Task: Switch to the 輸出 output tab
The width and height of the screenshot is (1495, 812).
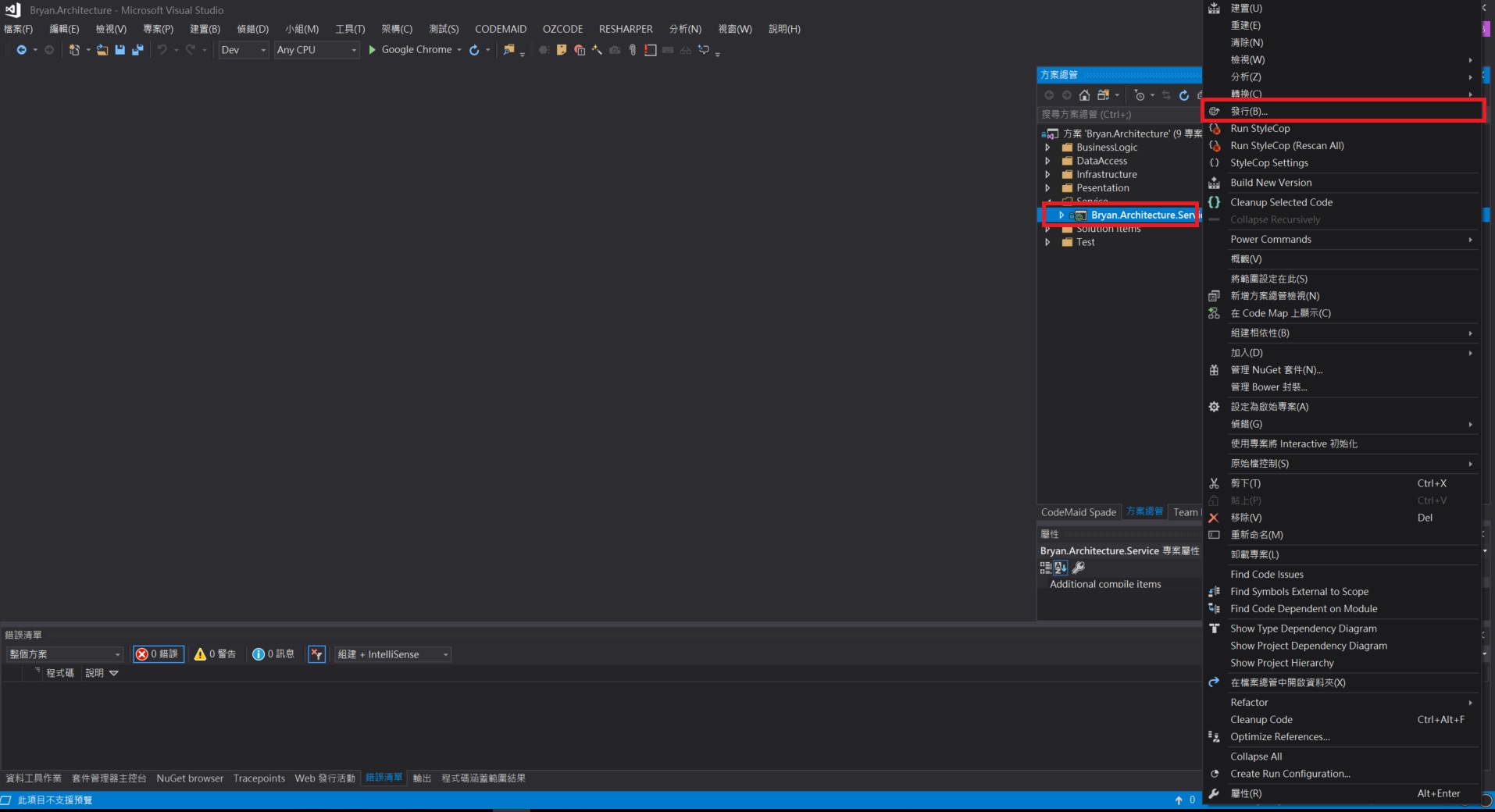Action: pos(422,778)
